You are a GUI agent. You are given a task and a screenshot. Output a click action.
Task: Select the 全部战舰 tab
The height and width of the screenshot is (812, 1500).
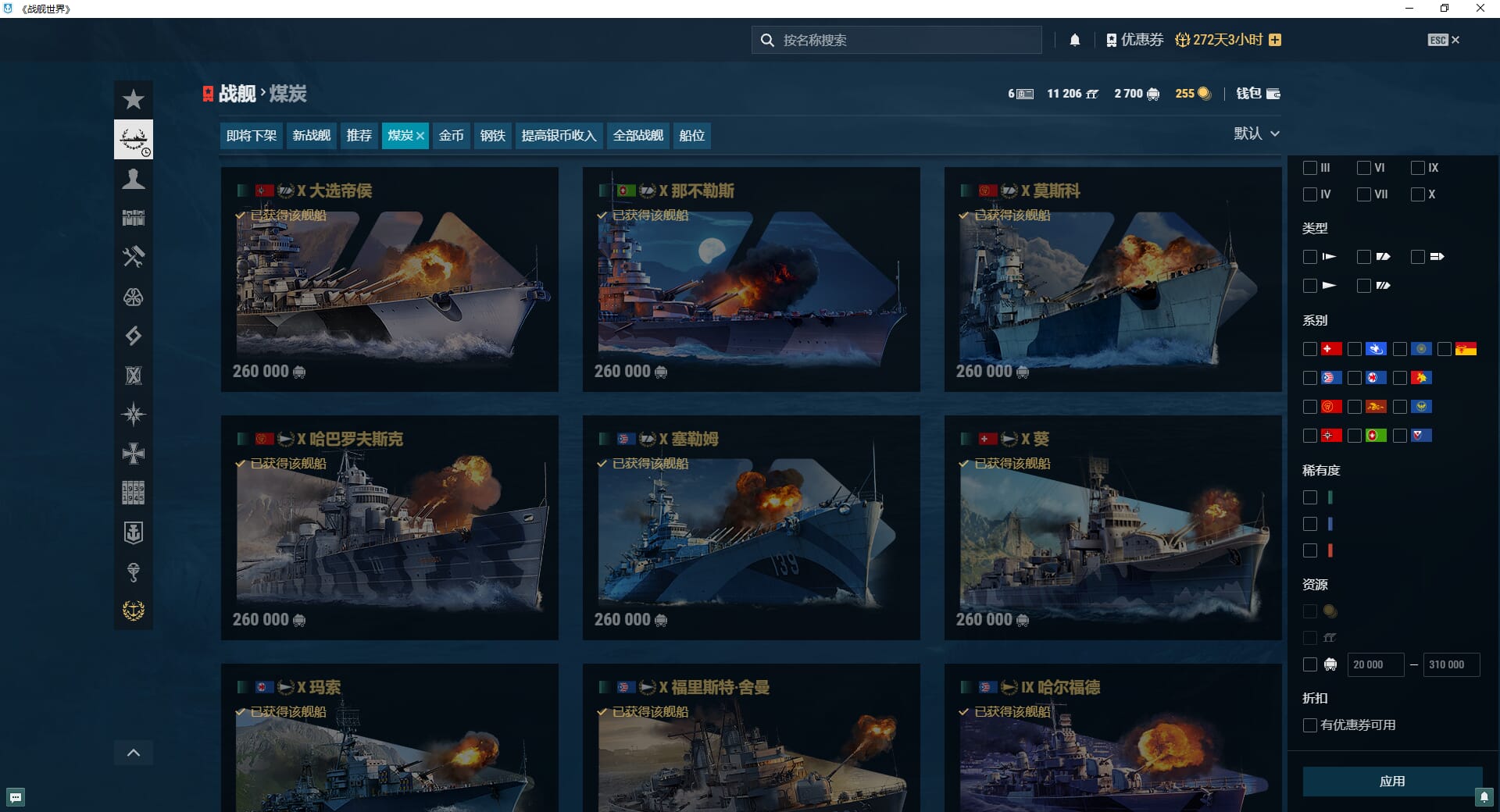tap(637, 136)
